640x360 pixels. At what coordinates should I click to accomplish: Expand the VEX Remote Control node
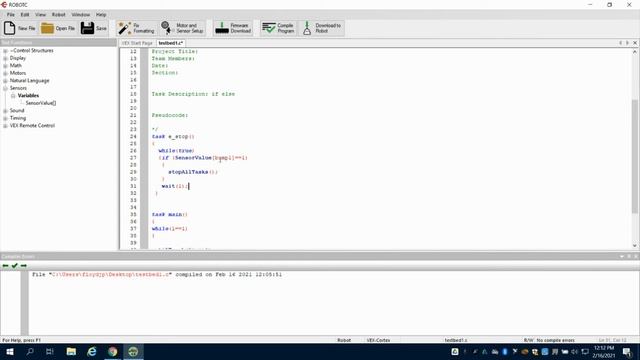coord(5,126)
